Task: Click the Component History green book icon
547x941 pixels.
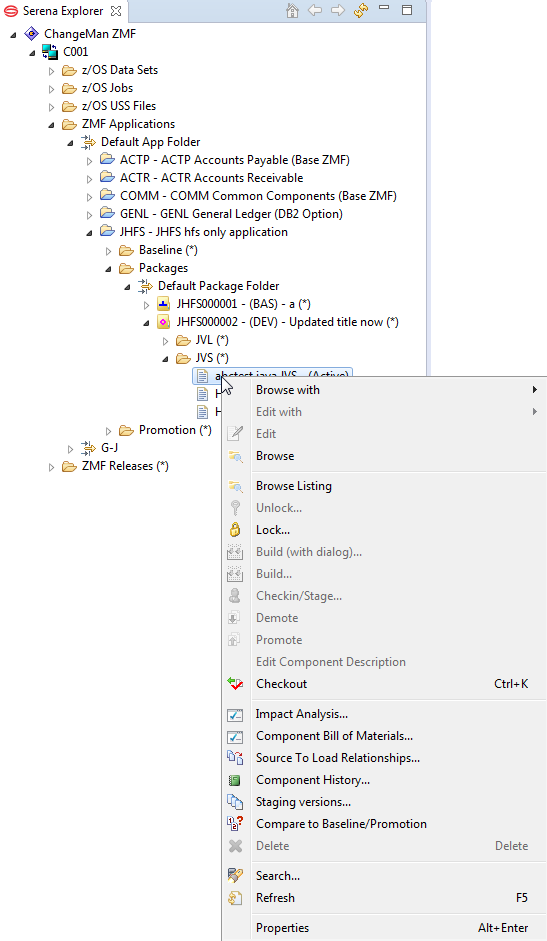Action: pyautogui.click(x=235, y=780)
